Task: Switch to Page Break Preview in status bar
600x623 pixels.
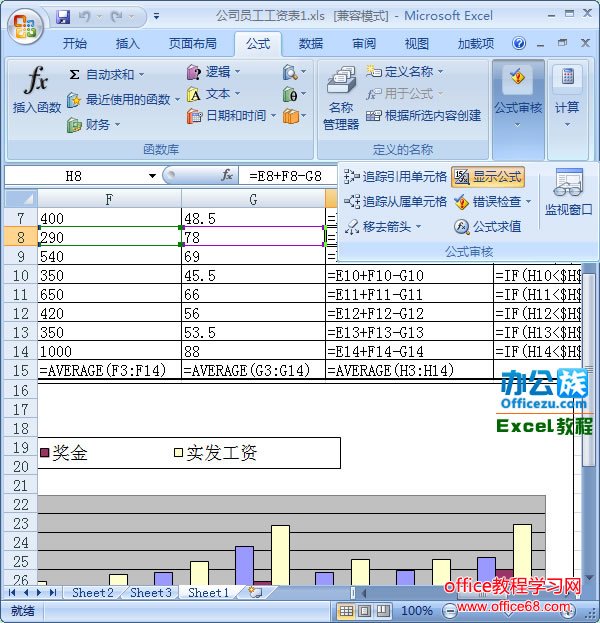Action: [x=383, y=610]
